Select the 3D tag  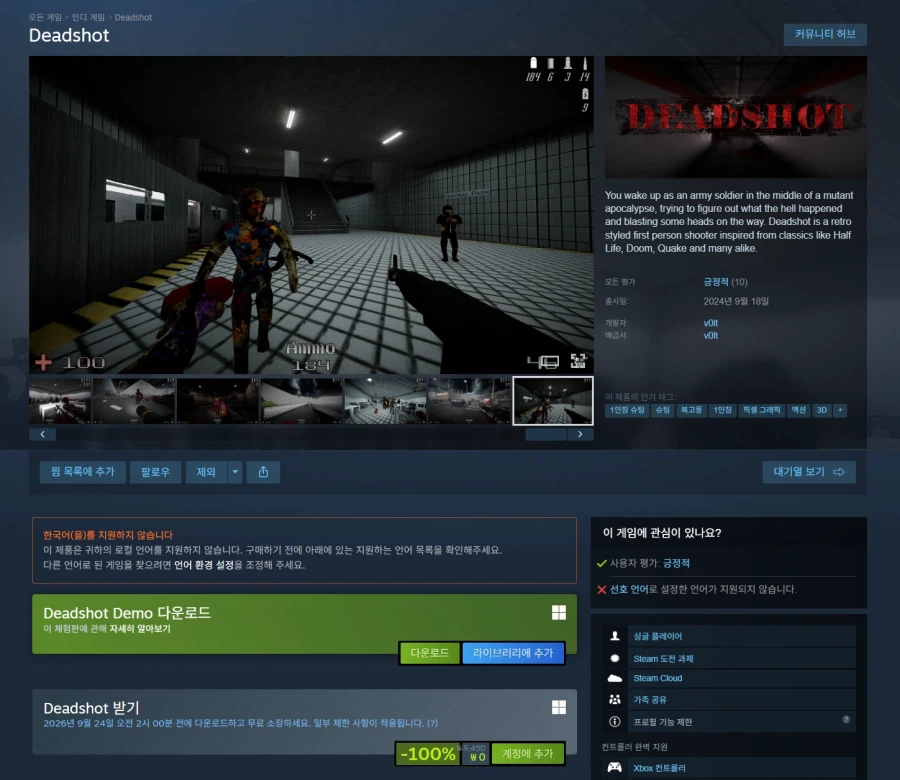coord(821,410)
